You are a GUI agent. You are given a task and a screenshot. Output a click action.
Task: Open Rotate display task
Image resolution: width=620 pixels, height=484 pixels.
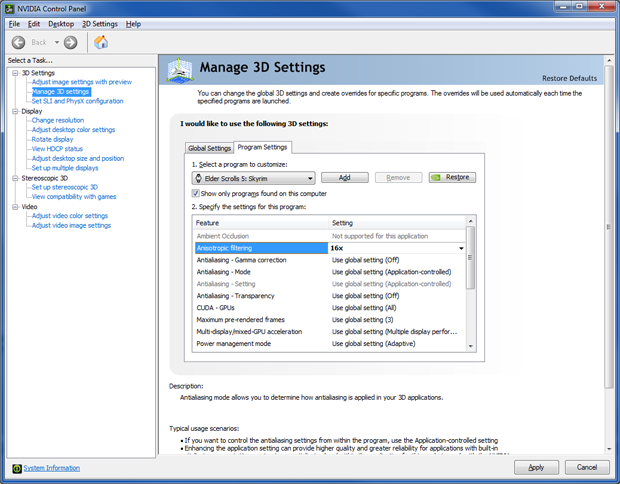53,139
